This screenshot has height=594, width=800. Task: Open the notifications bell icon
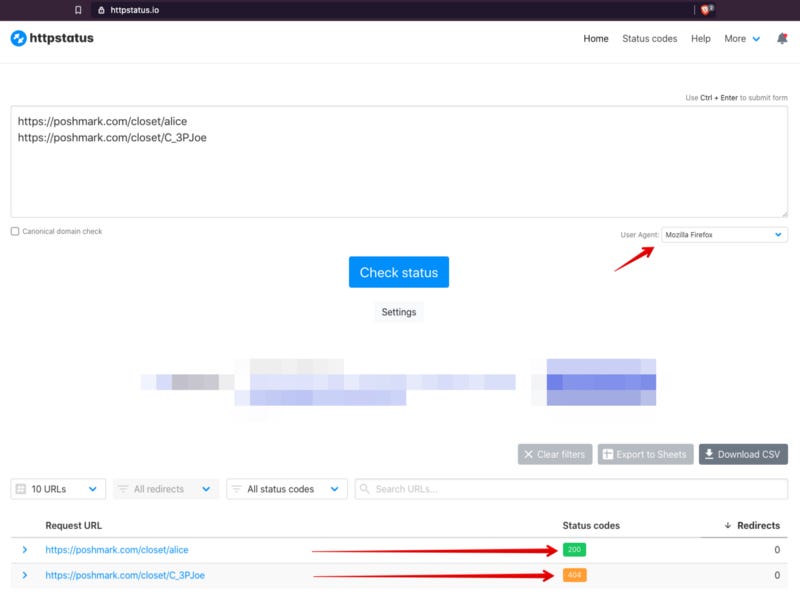point(782,38)
